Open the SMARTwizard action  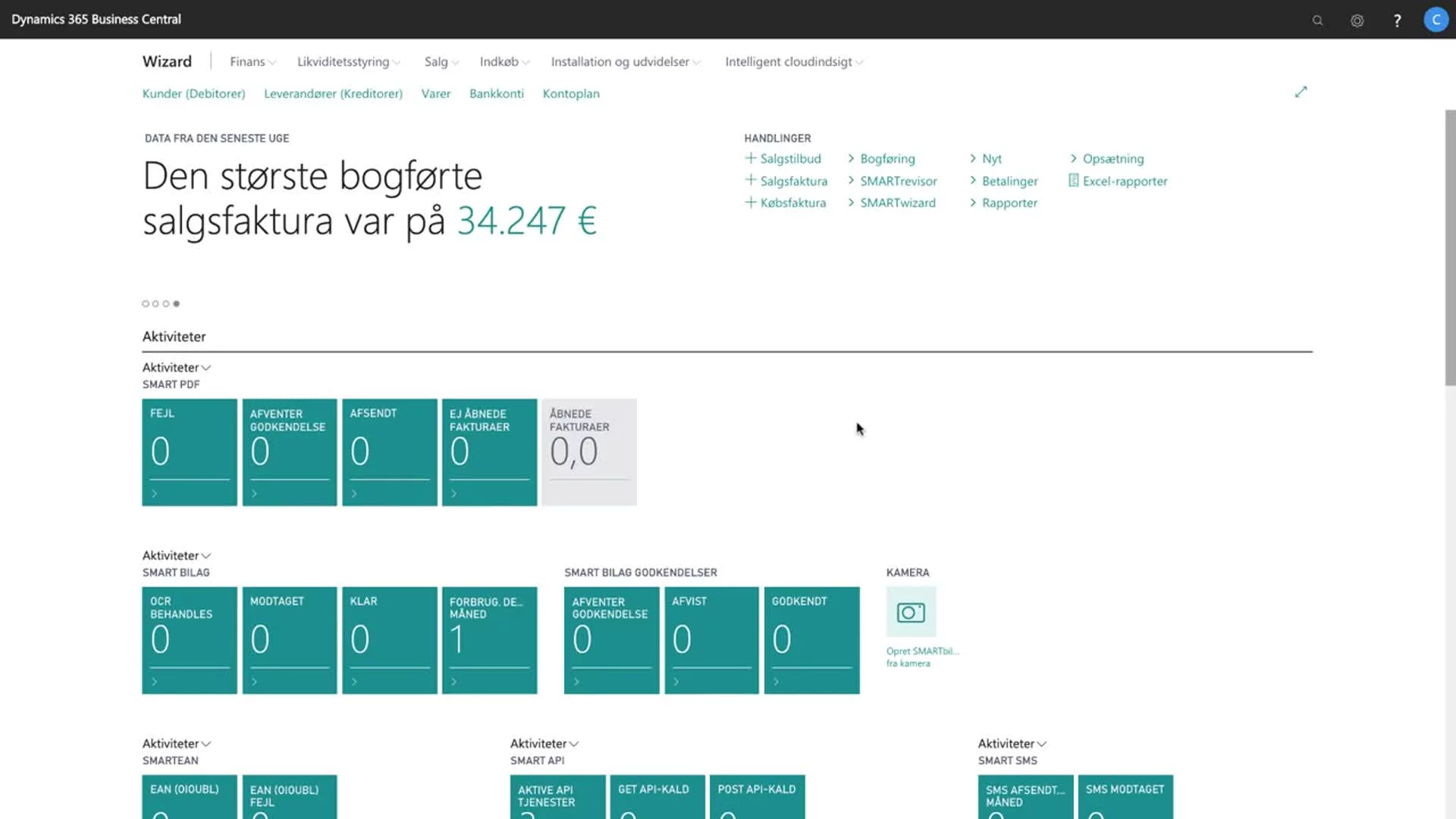892,202
